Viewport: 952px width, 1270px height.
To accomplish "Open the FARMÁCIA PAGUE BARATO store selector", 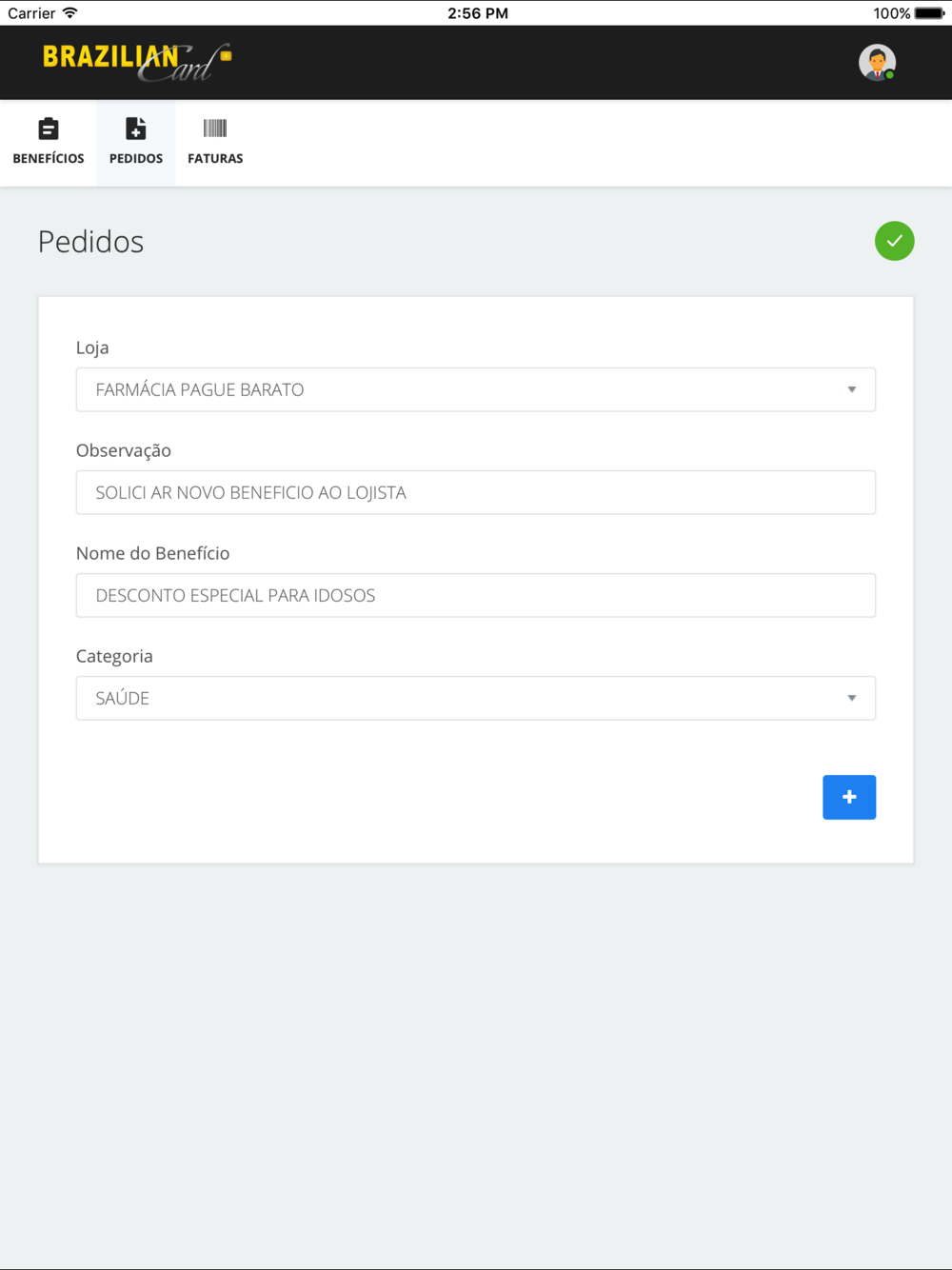I will 476,389.
